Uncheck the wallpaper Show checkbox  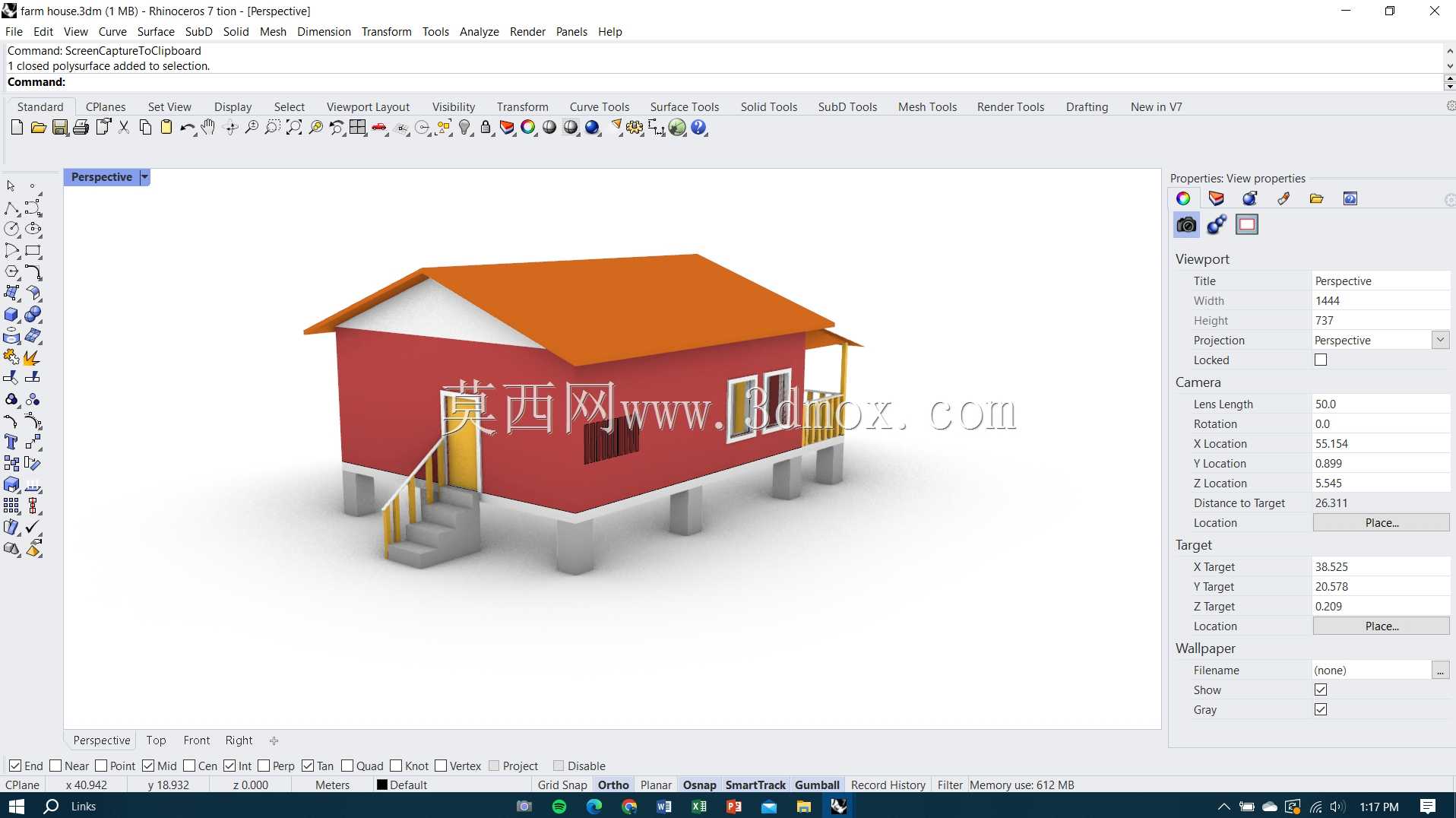1321,690
